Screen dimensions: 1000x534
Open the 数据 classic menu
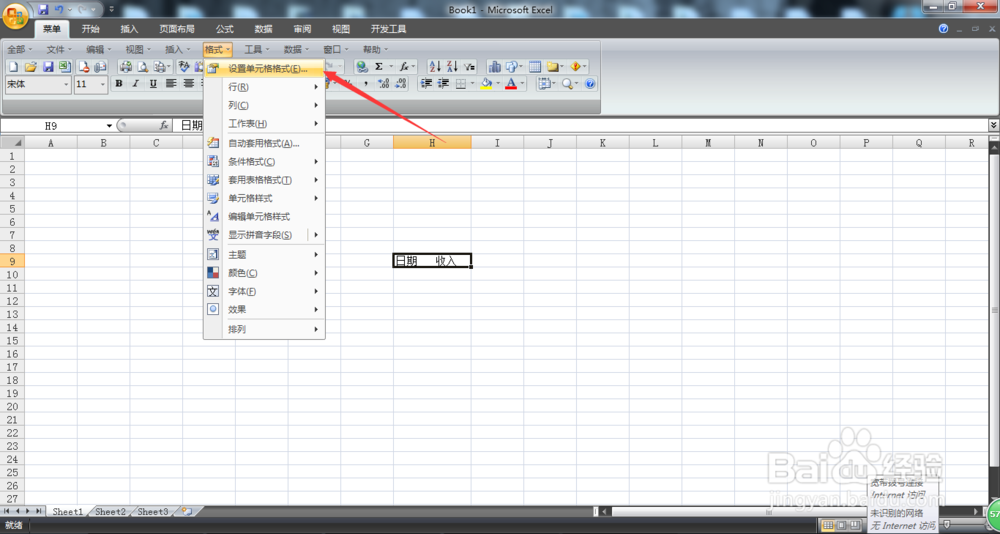296,49
